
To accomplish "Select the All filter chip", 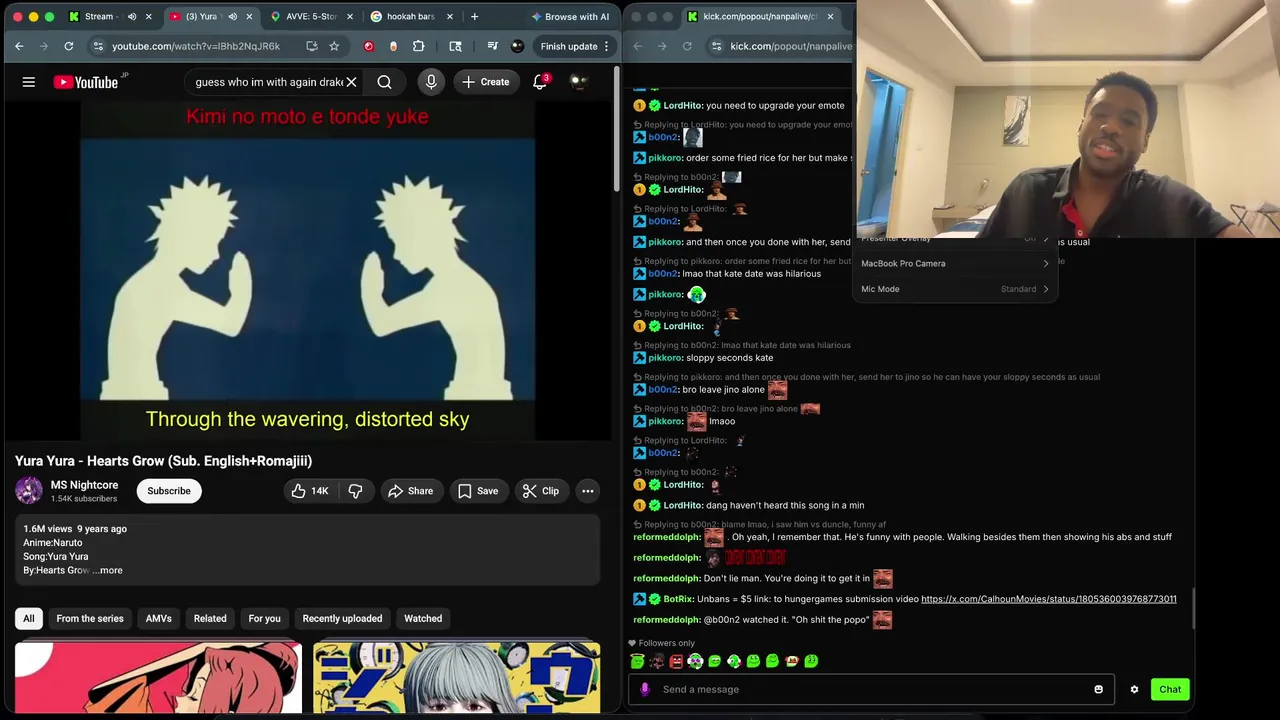I will click(29, 618).
